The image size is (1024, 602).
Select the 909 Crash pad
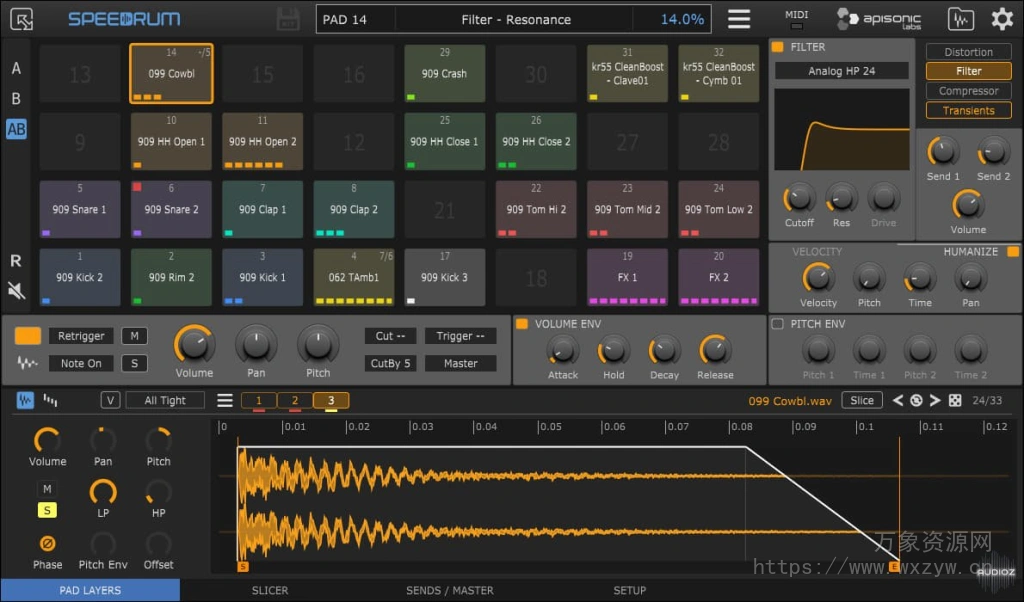click(x=444, y=72)
